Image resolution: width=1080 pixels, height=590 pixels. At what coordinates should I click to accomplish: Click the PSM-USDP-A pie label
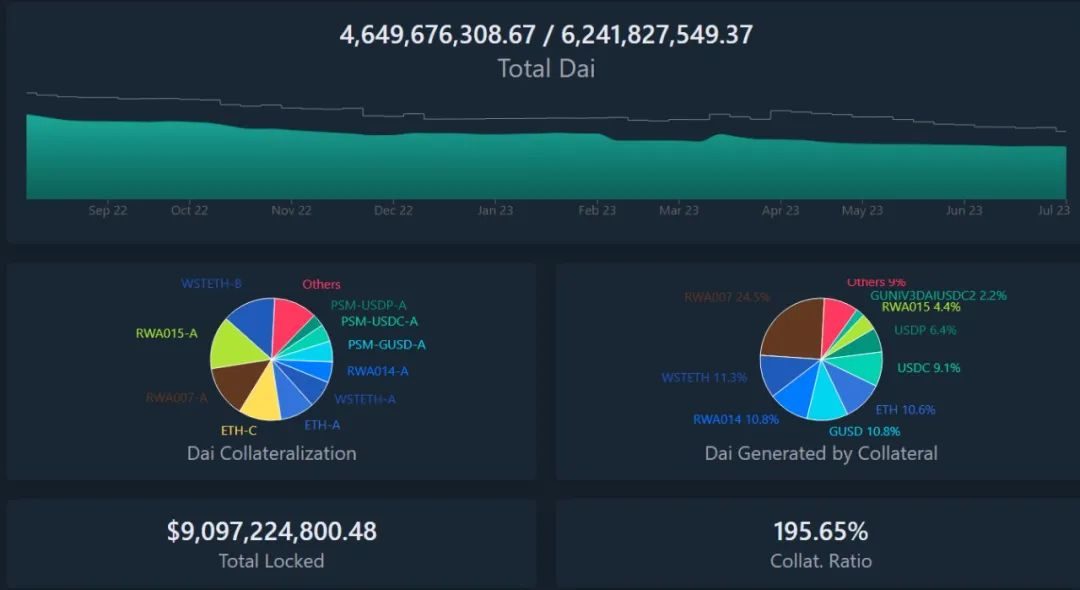pyautogui.click(x=368, y=305)
